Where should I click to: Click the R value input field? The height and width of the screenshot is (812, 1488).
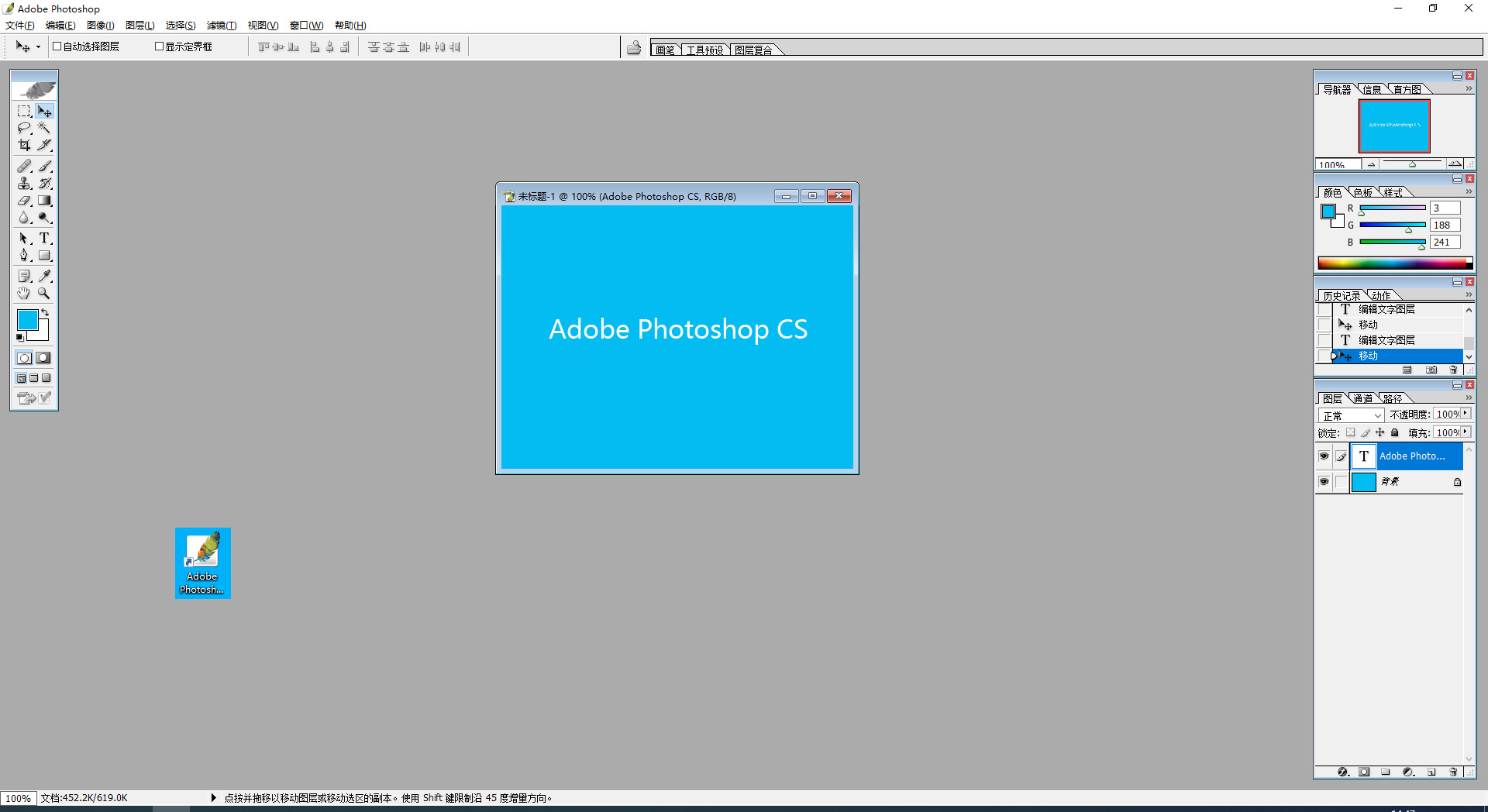[1445, 208]
